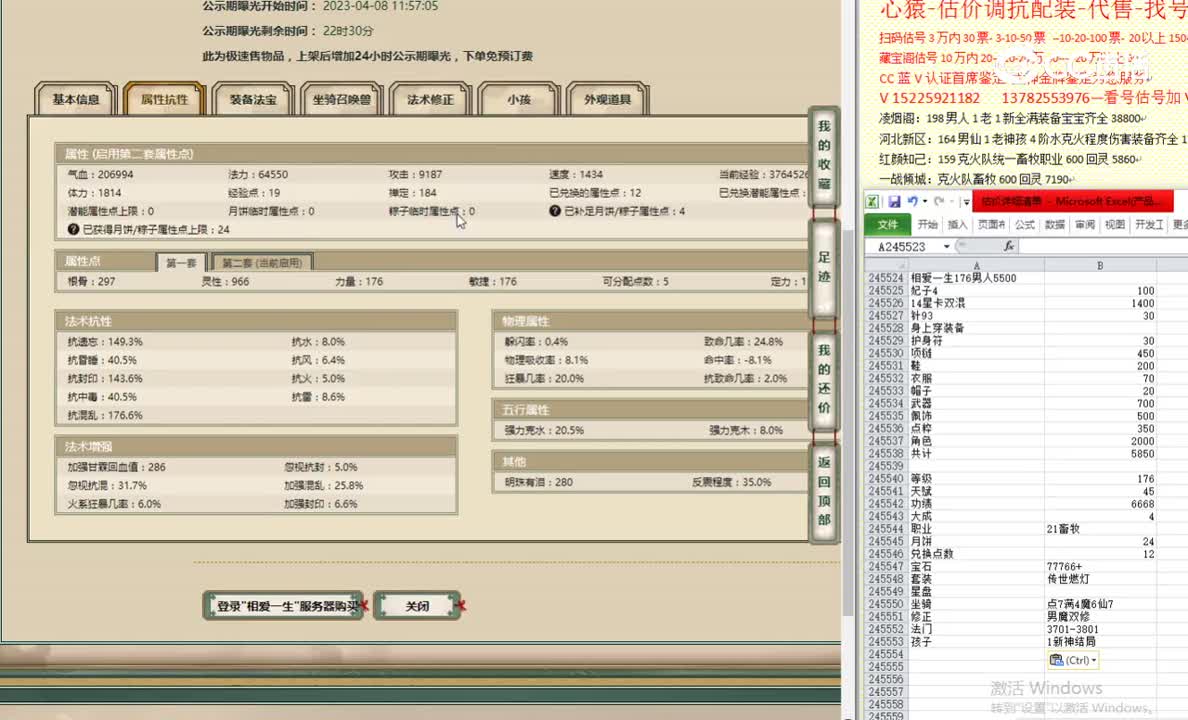Select the 属性抗性 tab
Image resolution: width=1188 pixels, height=720 pixels.
click(x=164, y=99)
